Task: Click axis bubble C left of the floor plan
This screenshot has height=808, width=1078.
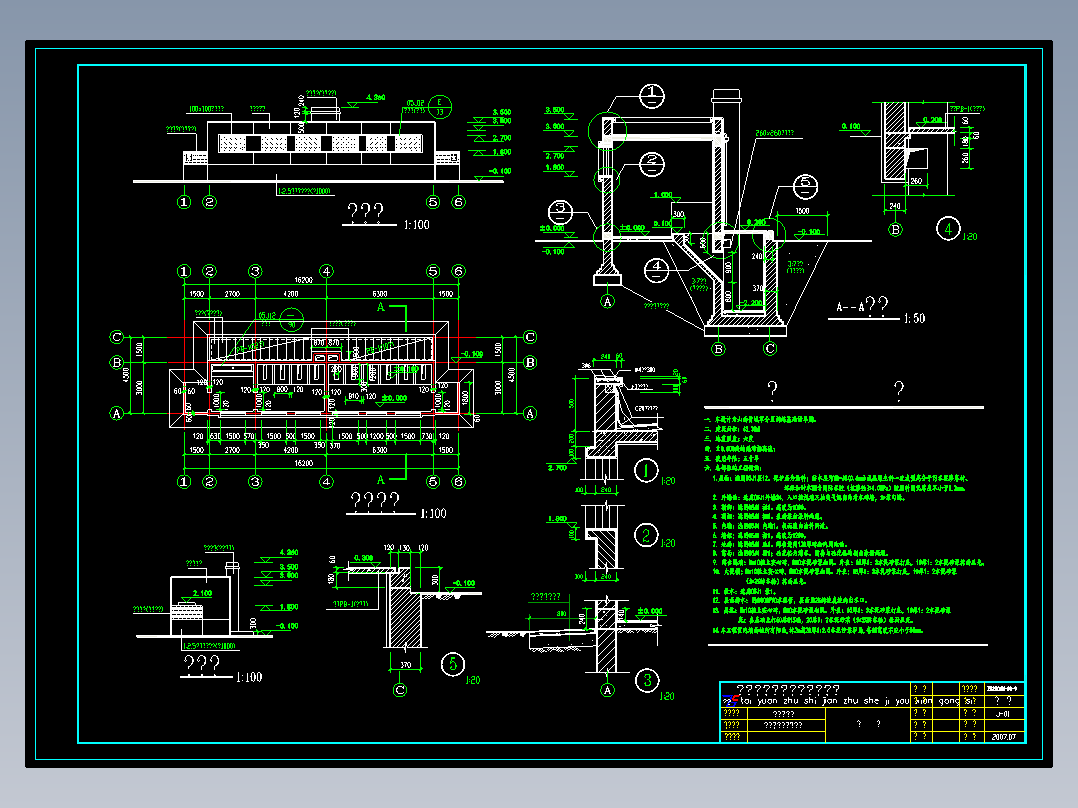Action: pyautogui.click(x=116, y=337)
